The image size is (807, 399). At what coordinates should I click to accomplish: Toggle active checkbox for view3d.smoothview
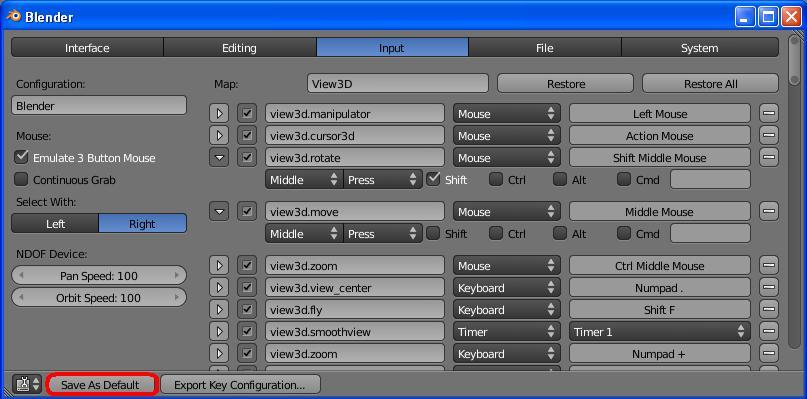pyautogui.click(x=247, y=332)
